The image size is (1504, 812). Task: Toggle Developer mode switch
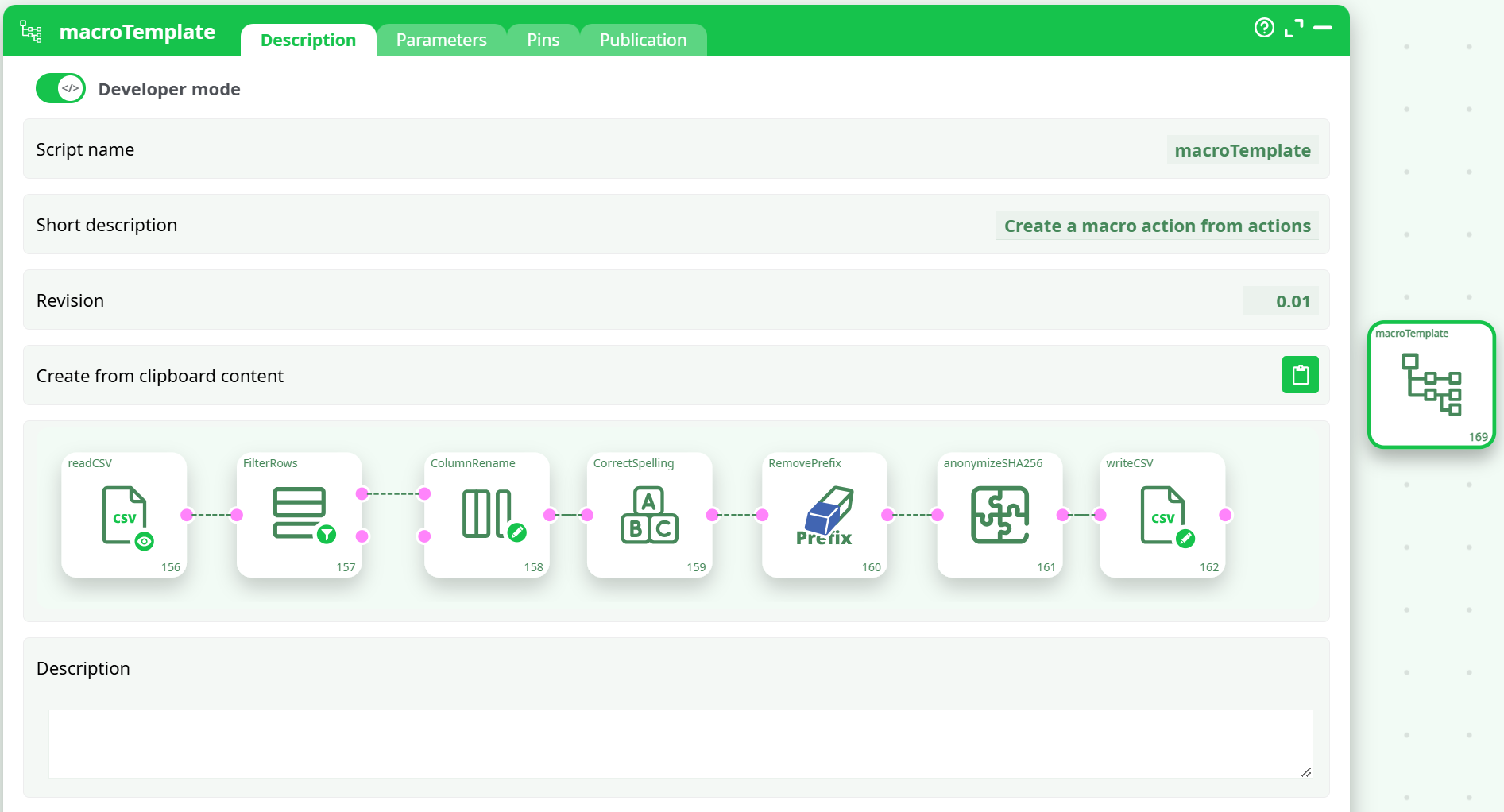tap(61, 89)
